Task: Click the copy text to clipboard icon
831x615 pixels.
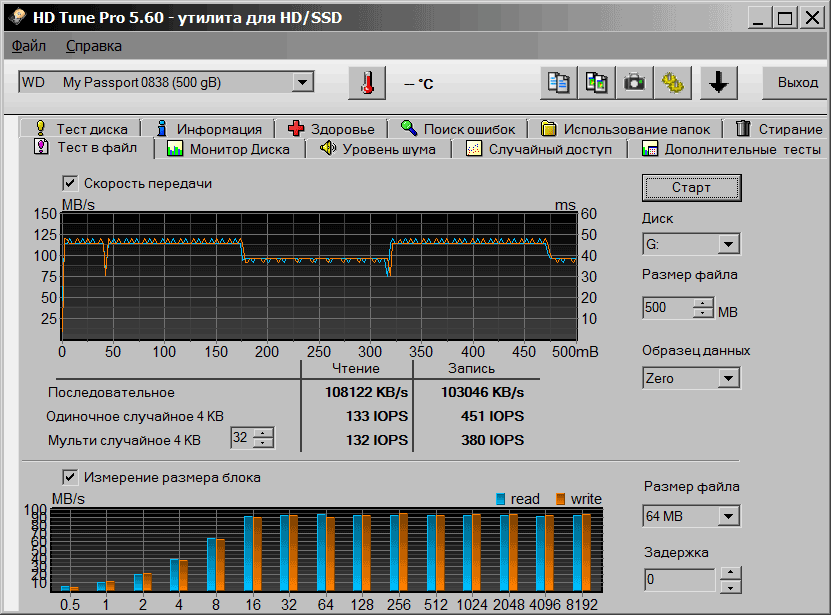Action: tap(559, 83)
